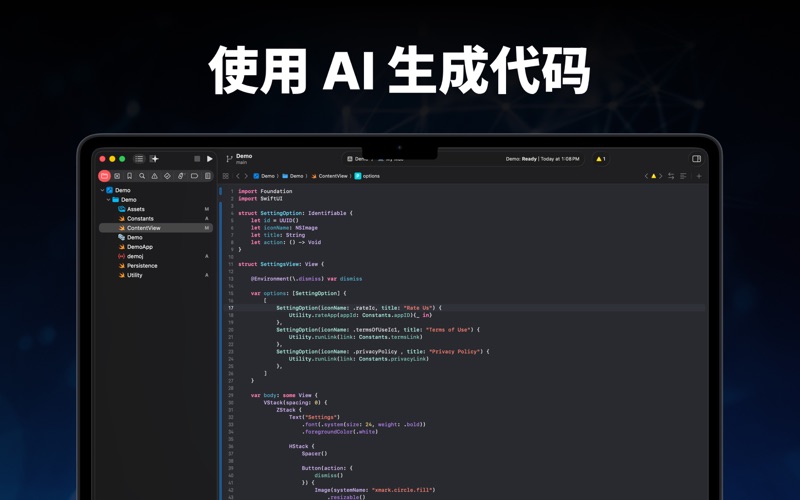Click the source control branch icon

229,159
